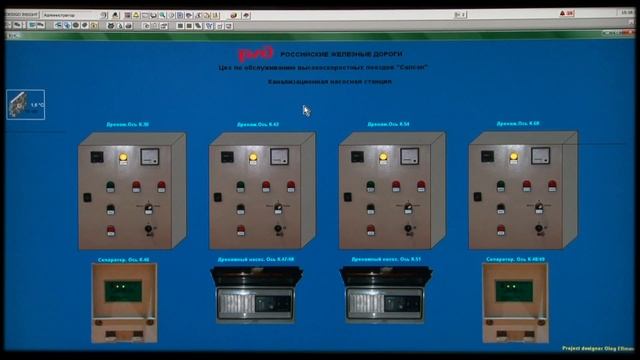Click yellow lamp on Дренаж К.54 panel
Screen dimensions: 640x360
(x=383, y=158)
